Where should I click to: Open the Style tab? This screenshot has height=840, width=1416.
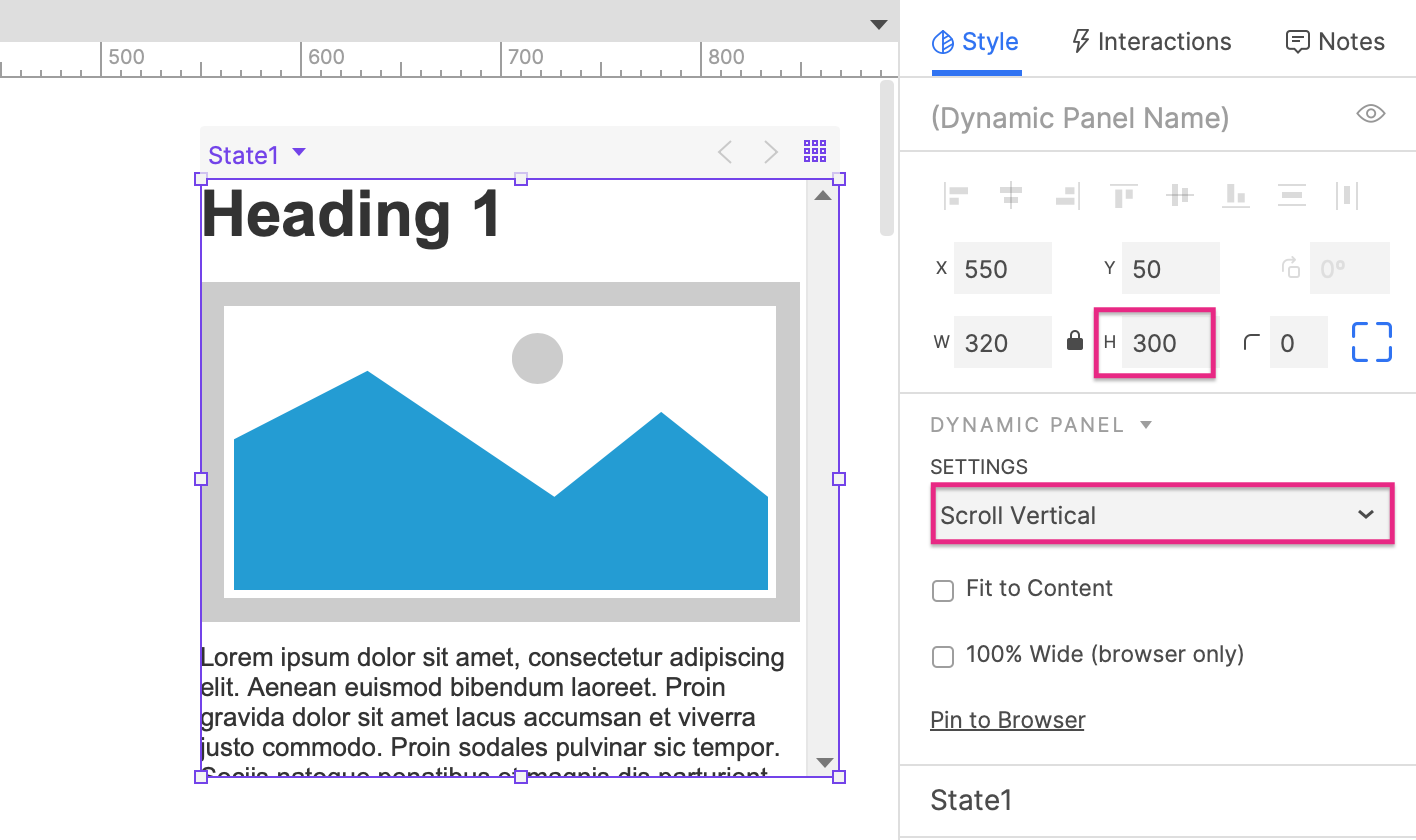pyautogui.click(x=976, y=42)
